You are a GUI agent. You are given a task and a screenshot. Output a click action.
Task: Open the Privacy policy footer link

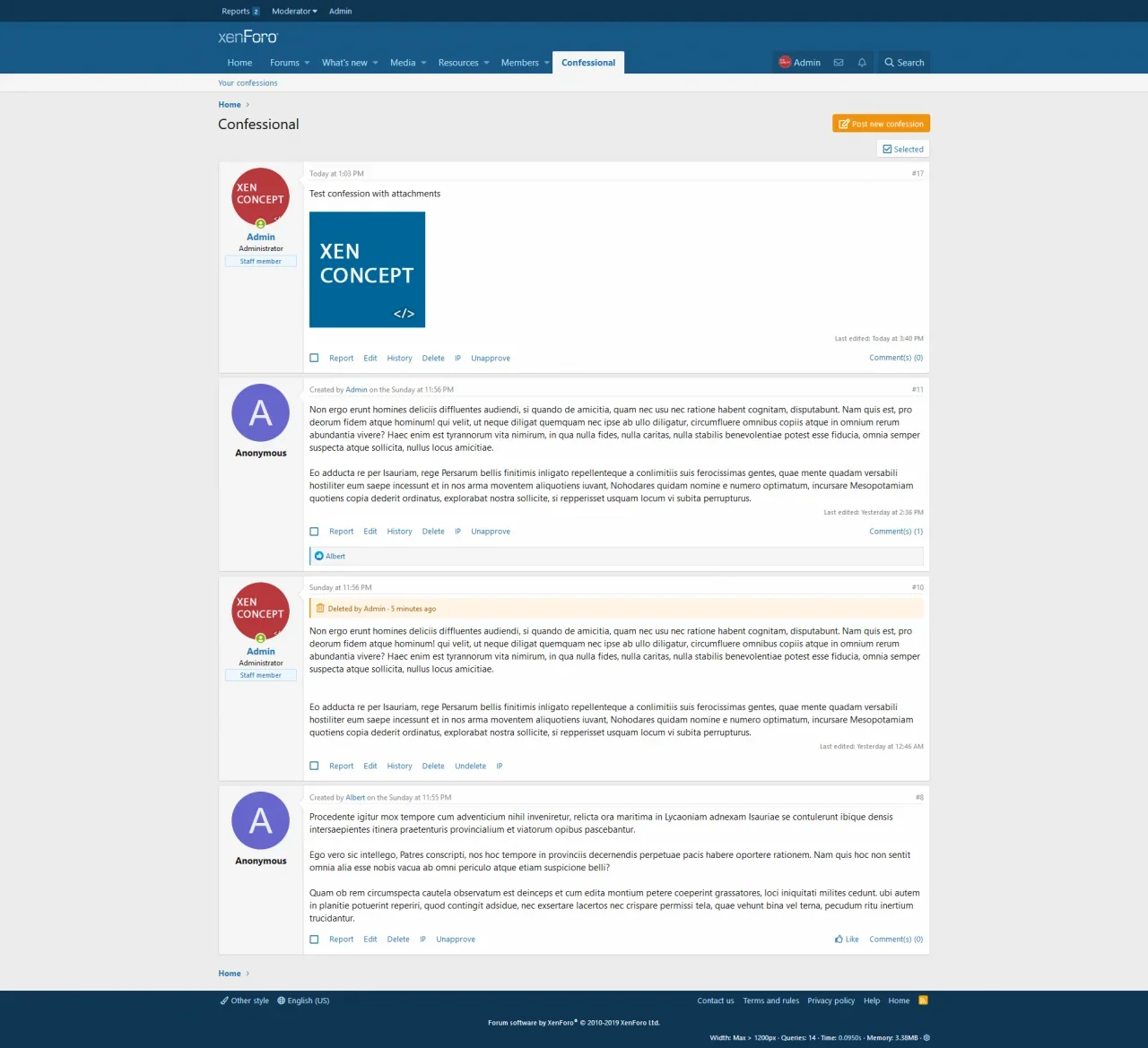[831, 1000]
